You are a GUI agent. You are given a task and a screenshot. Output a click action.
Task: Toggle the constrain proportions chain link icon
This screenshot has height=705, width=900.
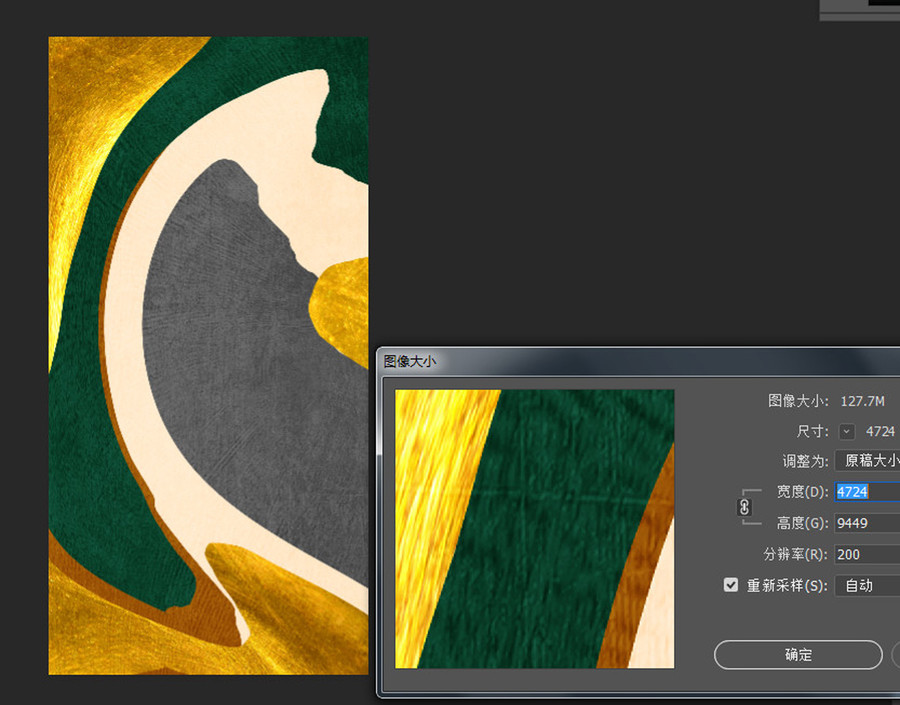[744, 508]
